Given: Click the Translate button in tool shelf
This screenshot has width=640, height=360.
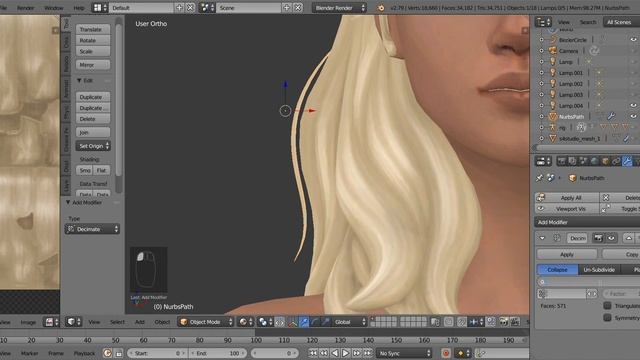Looking at the screenshot, I should (93, 29).
